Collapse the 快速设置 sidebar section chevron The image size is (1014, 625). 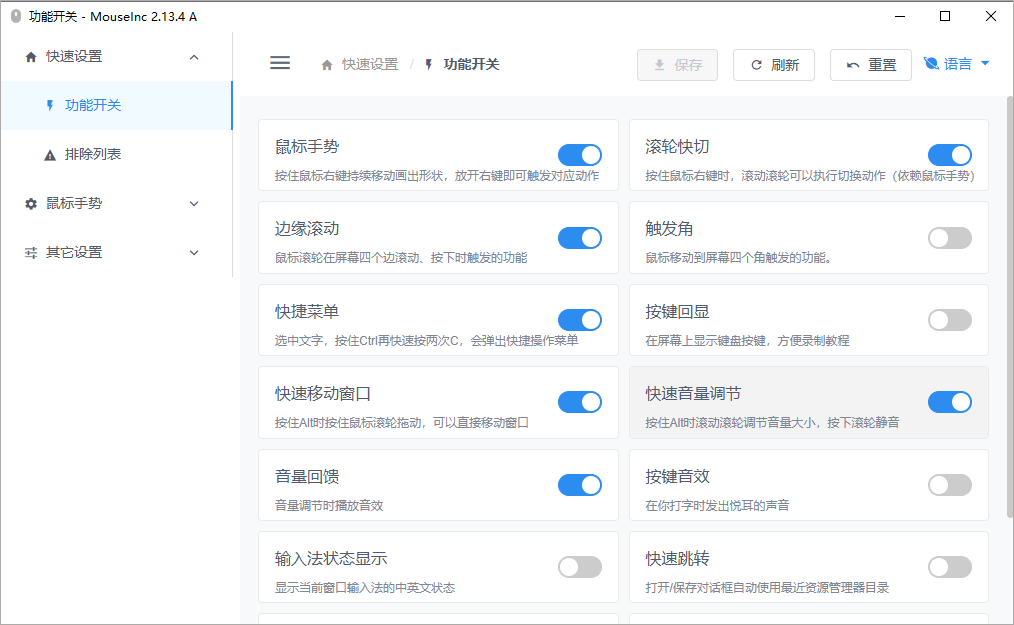(194, 57)
